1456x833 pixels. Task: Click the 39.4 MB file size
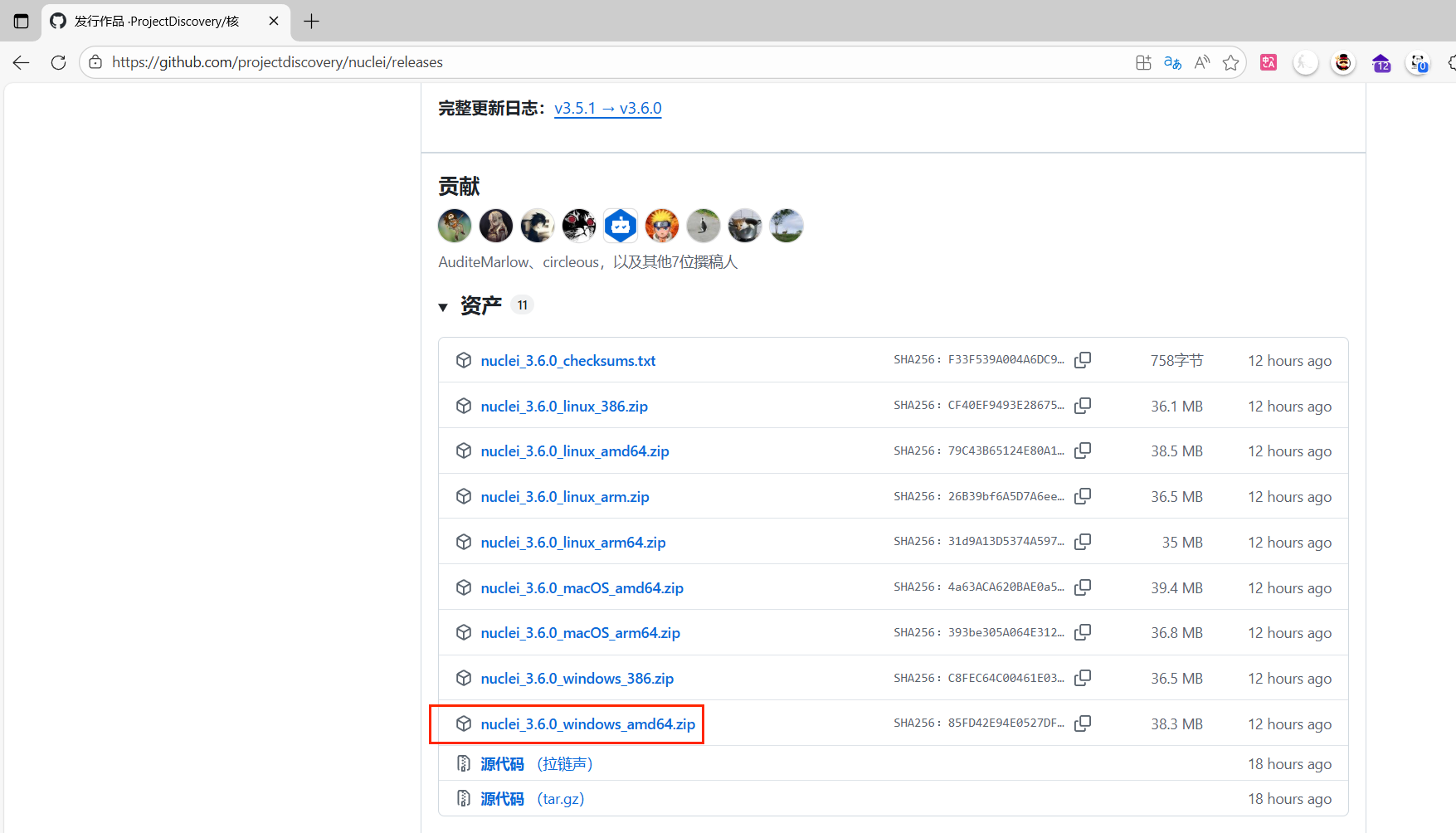1176,588
